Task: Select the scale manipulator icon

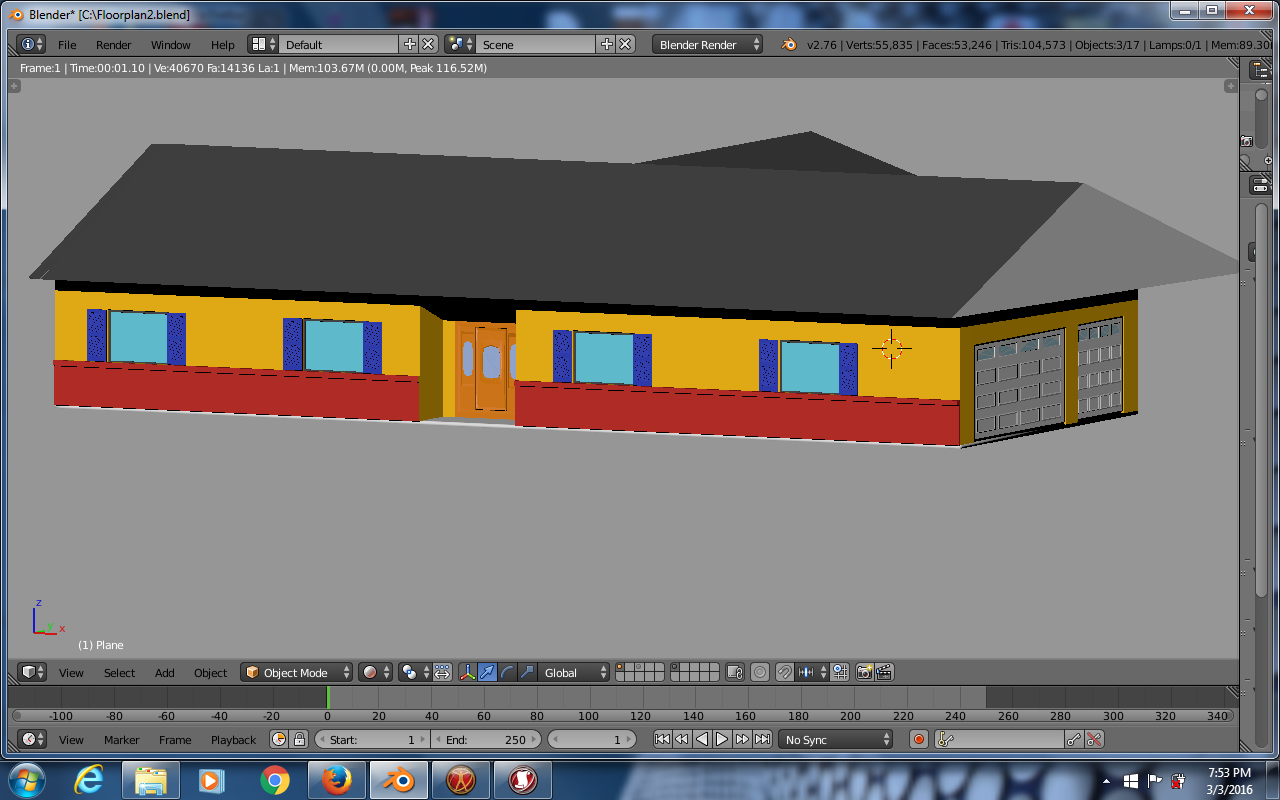Action: [527, 672]
